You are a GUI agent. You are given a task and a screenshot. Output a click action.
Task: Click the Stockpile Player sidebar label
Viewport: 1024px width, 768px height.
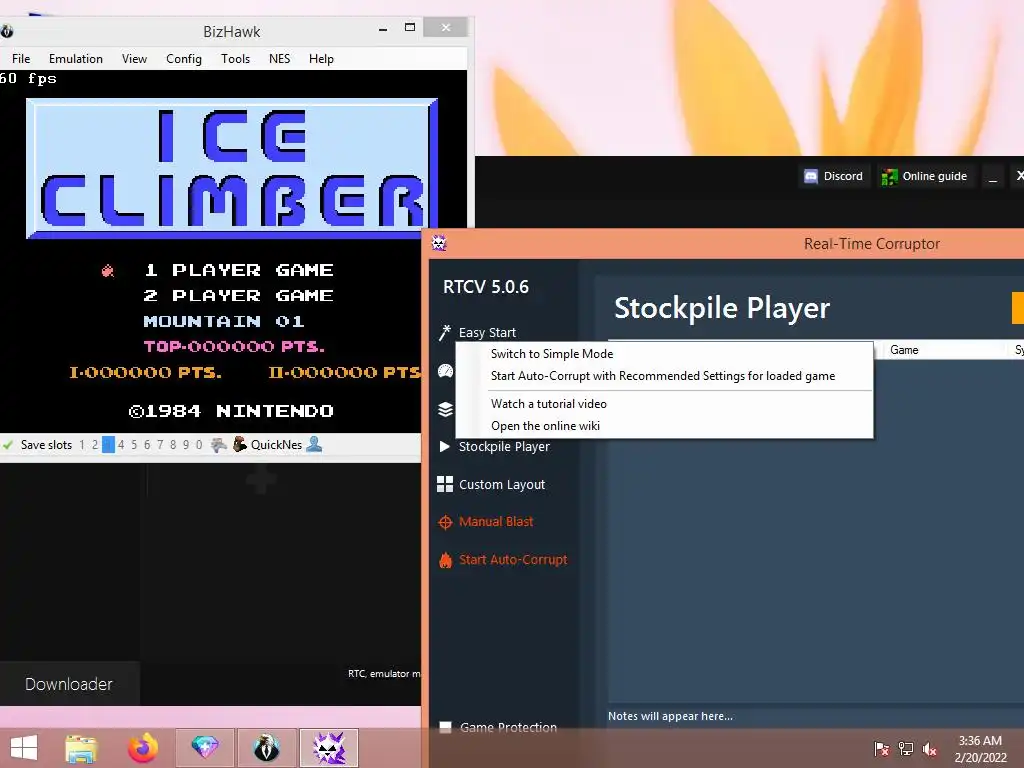[x=504, y=447]
